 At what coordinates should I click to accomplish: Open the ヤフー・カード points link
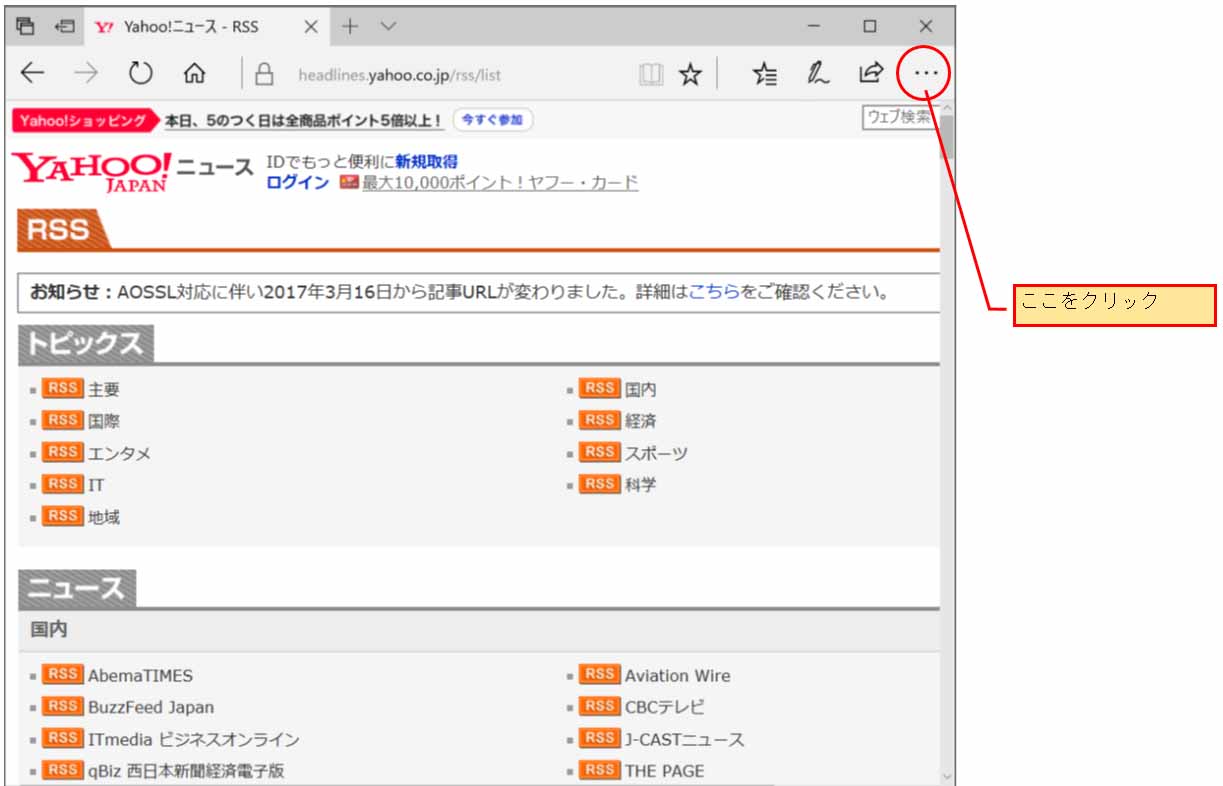point(500,182)
